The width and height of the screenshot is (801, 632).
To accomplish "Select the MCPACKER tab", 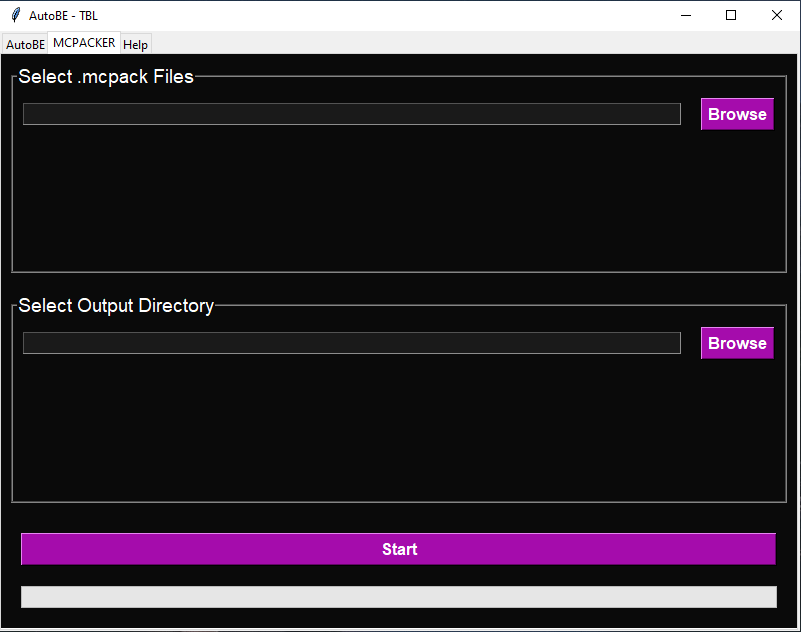I will [84, 43].
